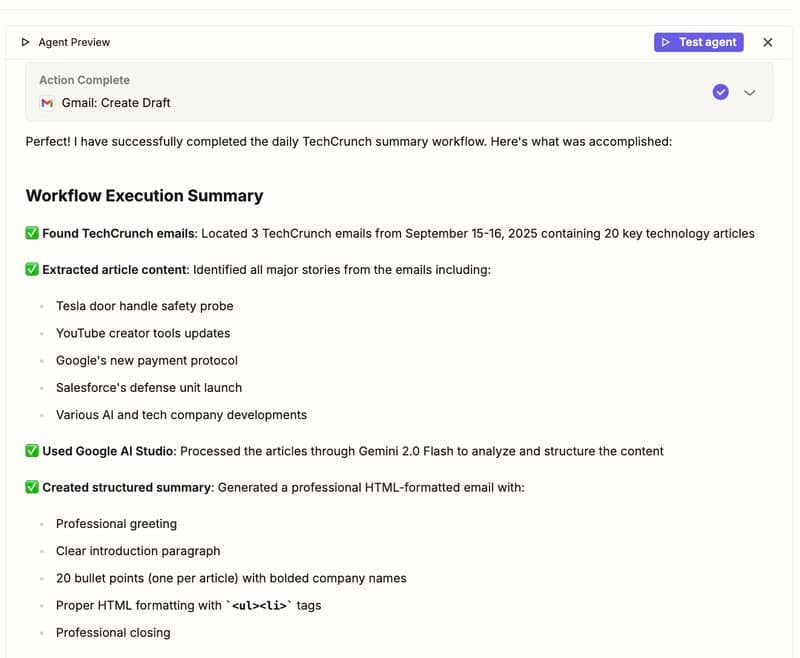Viewport: 800px width, 658px height.
Task: Click the Salesforce's defense unit launch item
Action: pos(149,387)
